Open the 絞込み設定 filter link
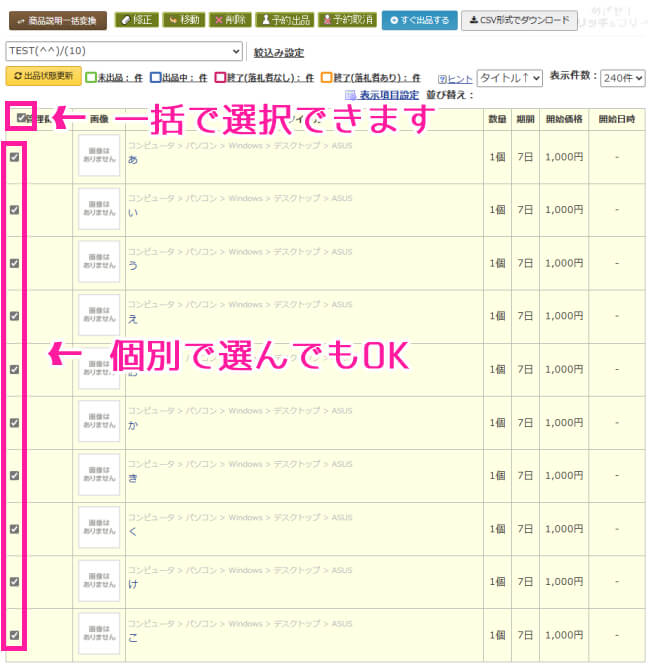 (x=278, y=53)
